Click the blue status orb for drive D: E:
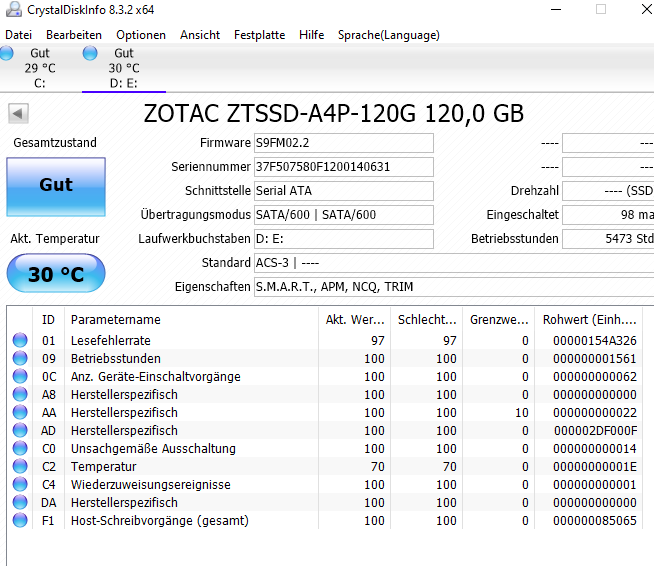654x566 pixels. pyautogui.click(x=90, y=53)
